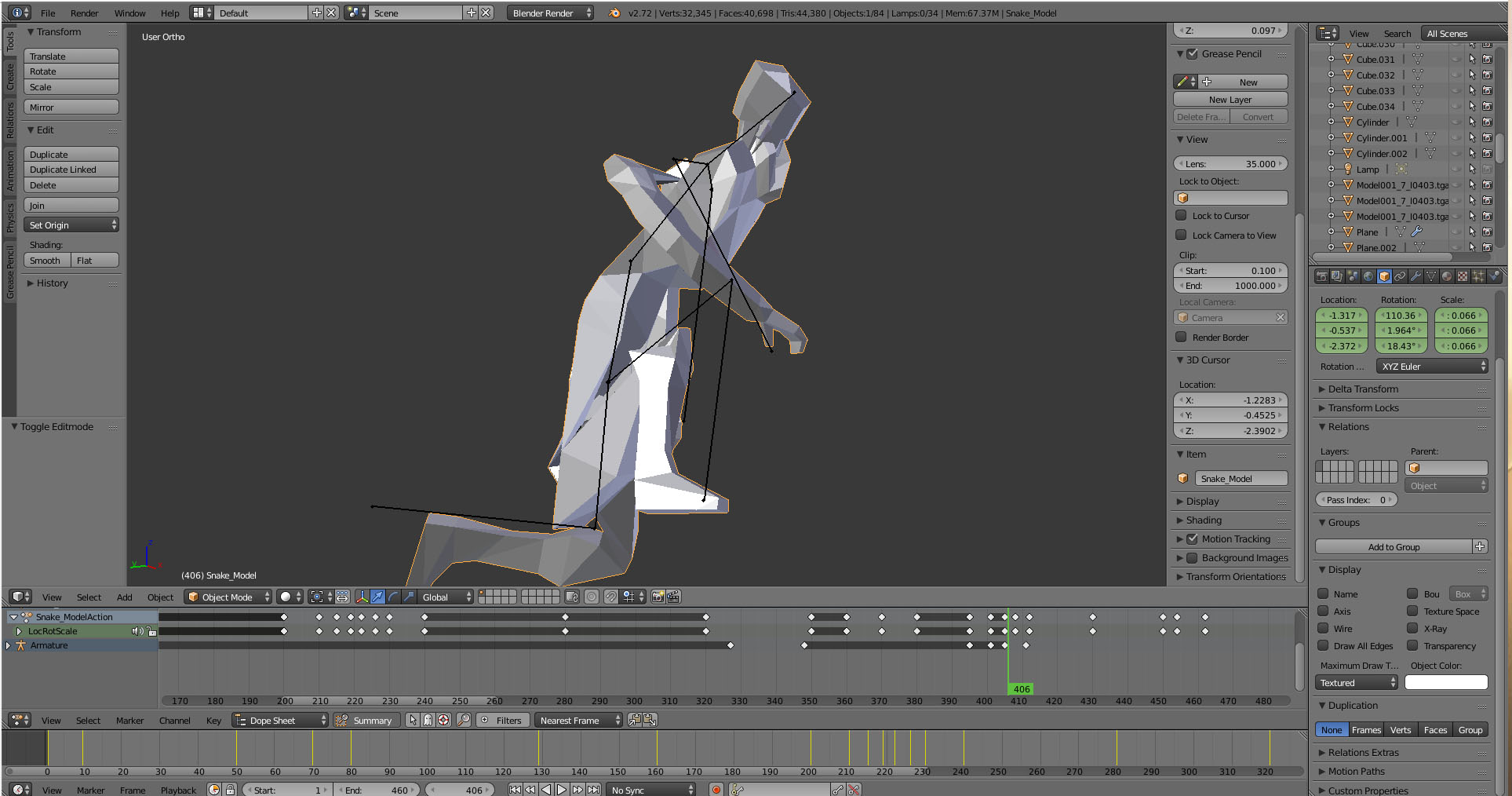Open the Constraints properties chain tab
1512x796 pixels.
tap(1400, 276)
